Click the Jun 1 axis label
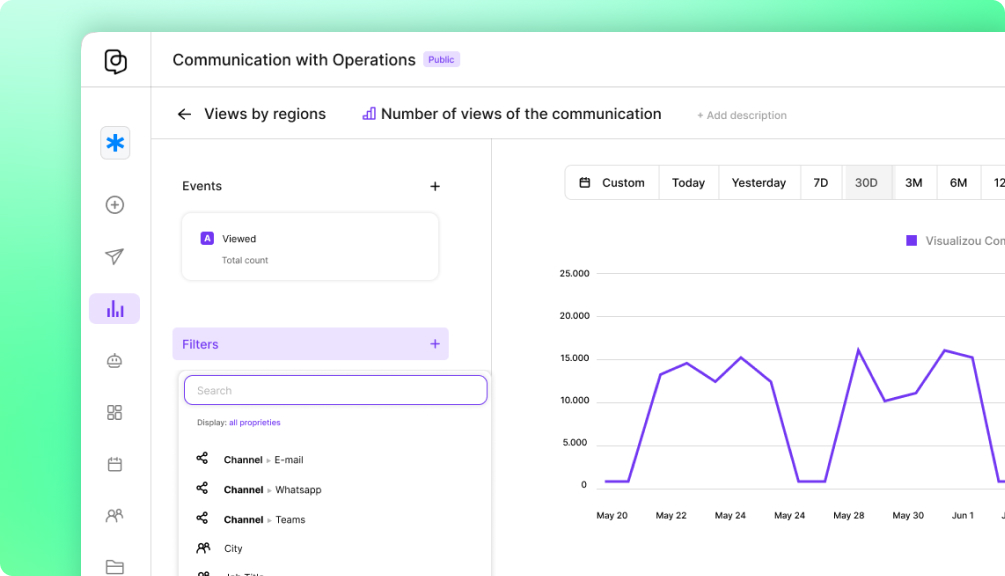 pos(963,515)
